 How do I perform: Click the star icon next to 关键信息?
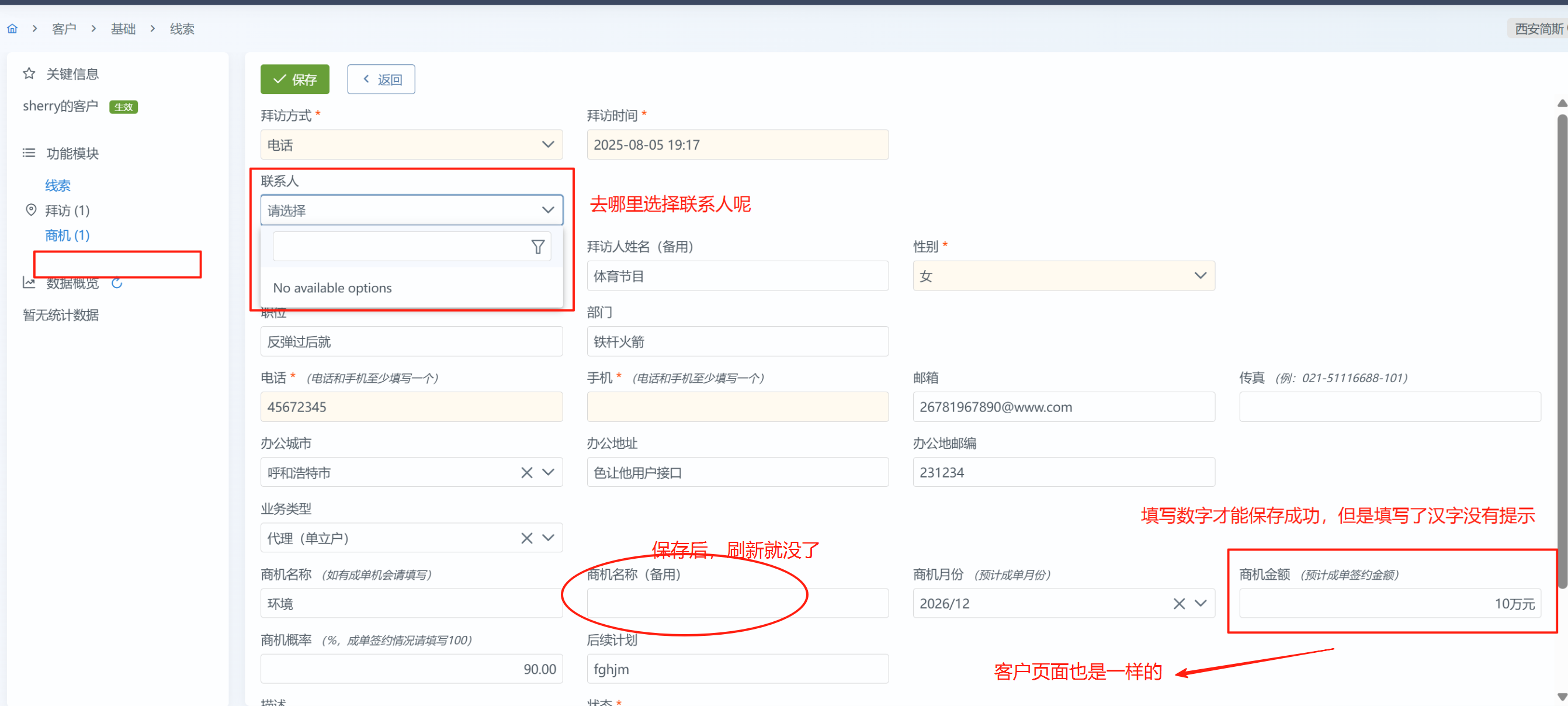(x=29, y=74)
